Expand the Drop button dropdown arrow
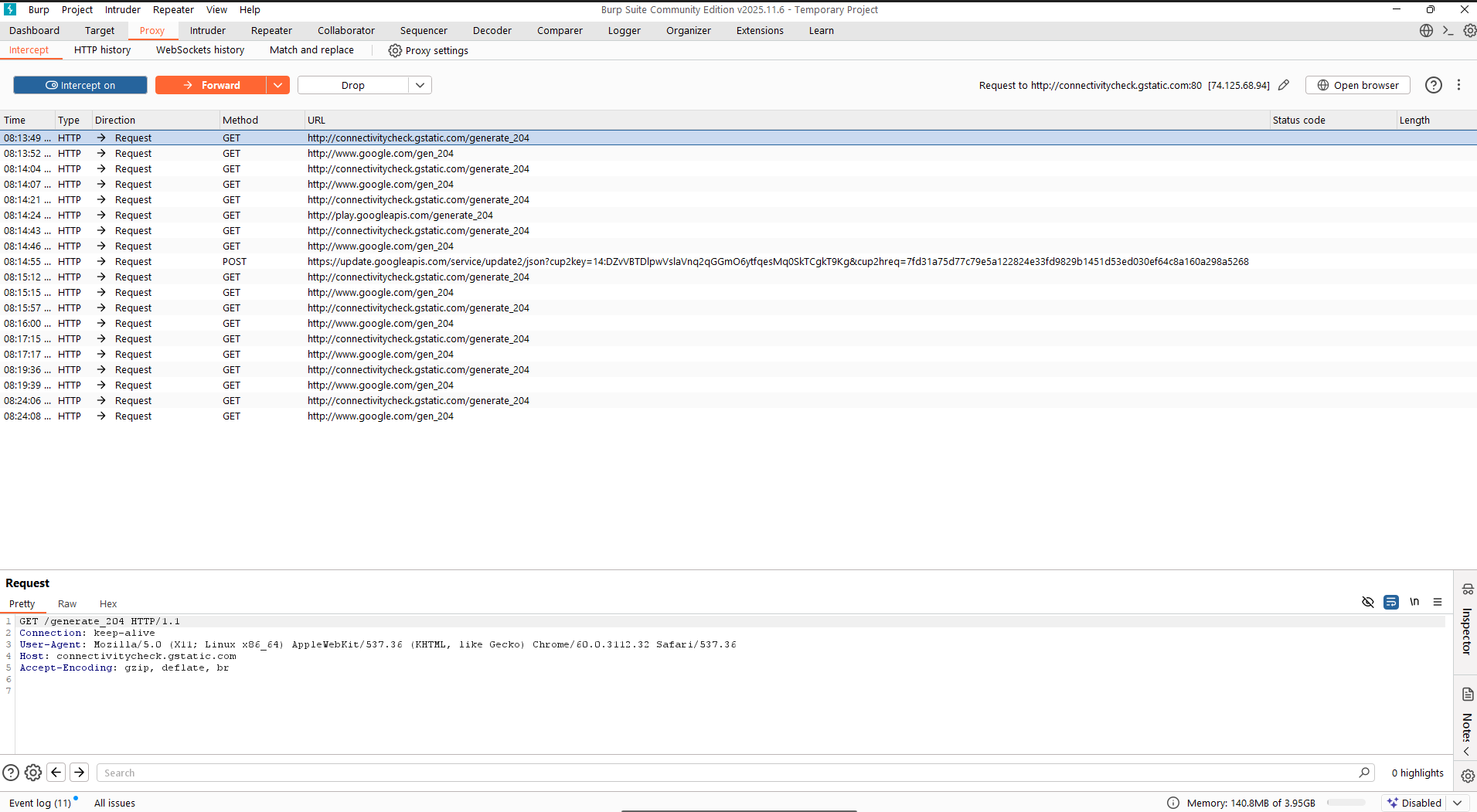1477x812 pixels. [x=420, y=85]
